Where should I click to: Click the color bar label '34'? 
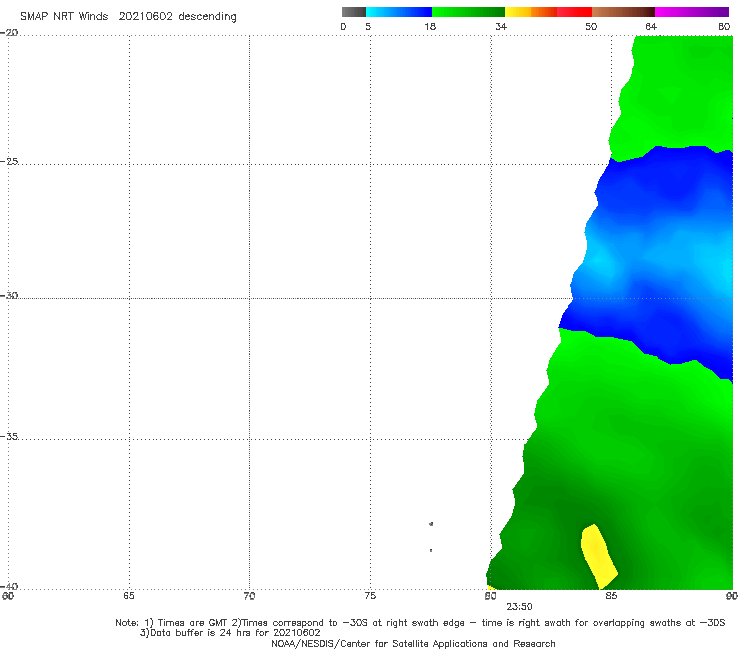pos(501,26)
